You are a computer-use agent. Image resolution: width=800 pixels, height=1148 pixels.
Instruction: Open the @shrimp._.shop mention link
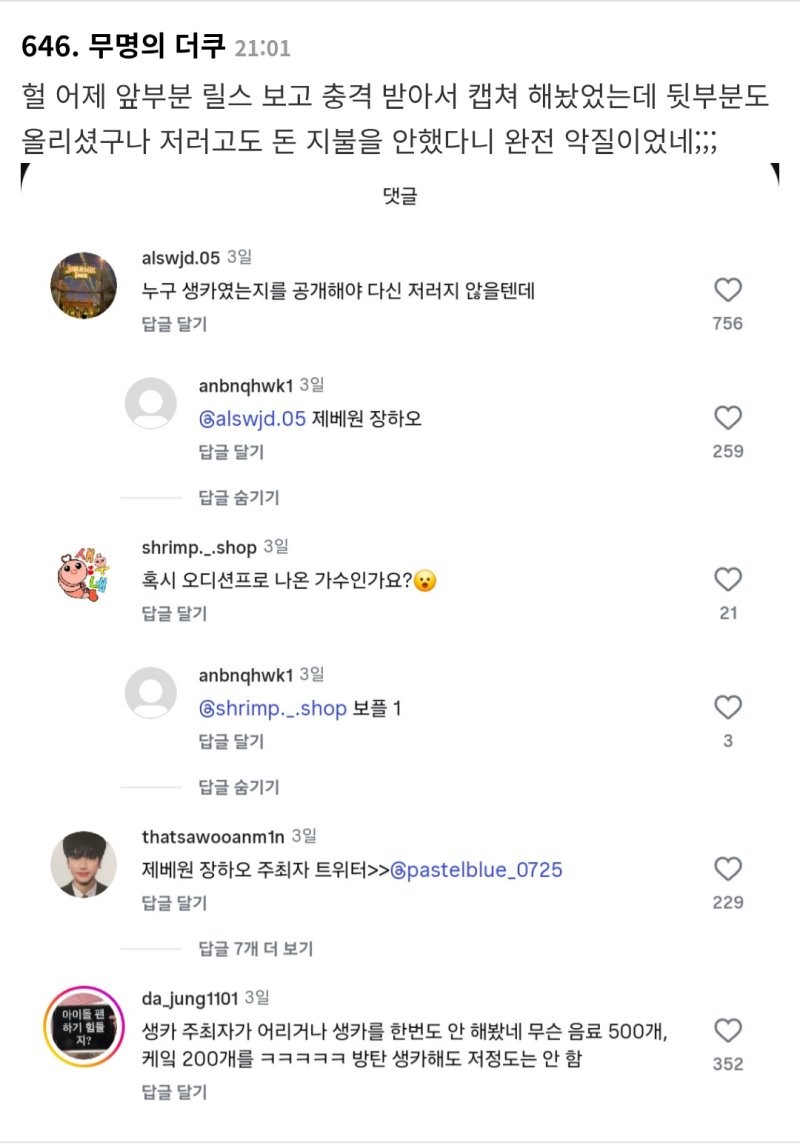tap(273, 709)
